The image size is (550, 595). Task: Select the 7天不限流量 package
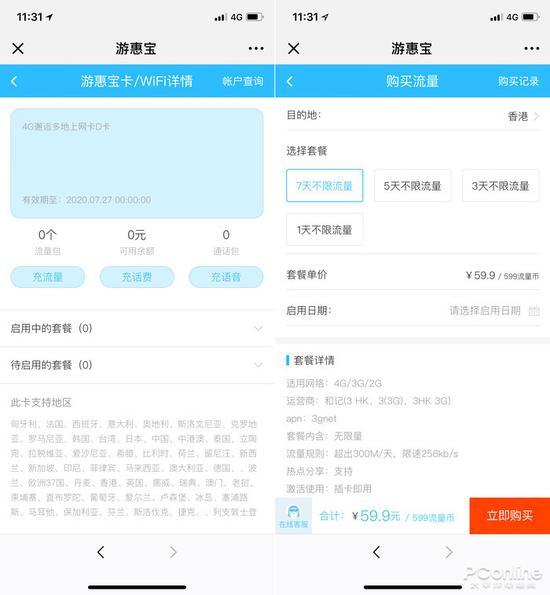point(325,186)
